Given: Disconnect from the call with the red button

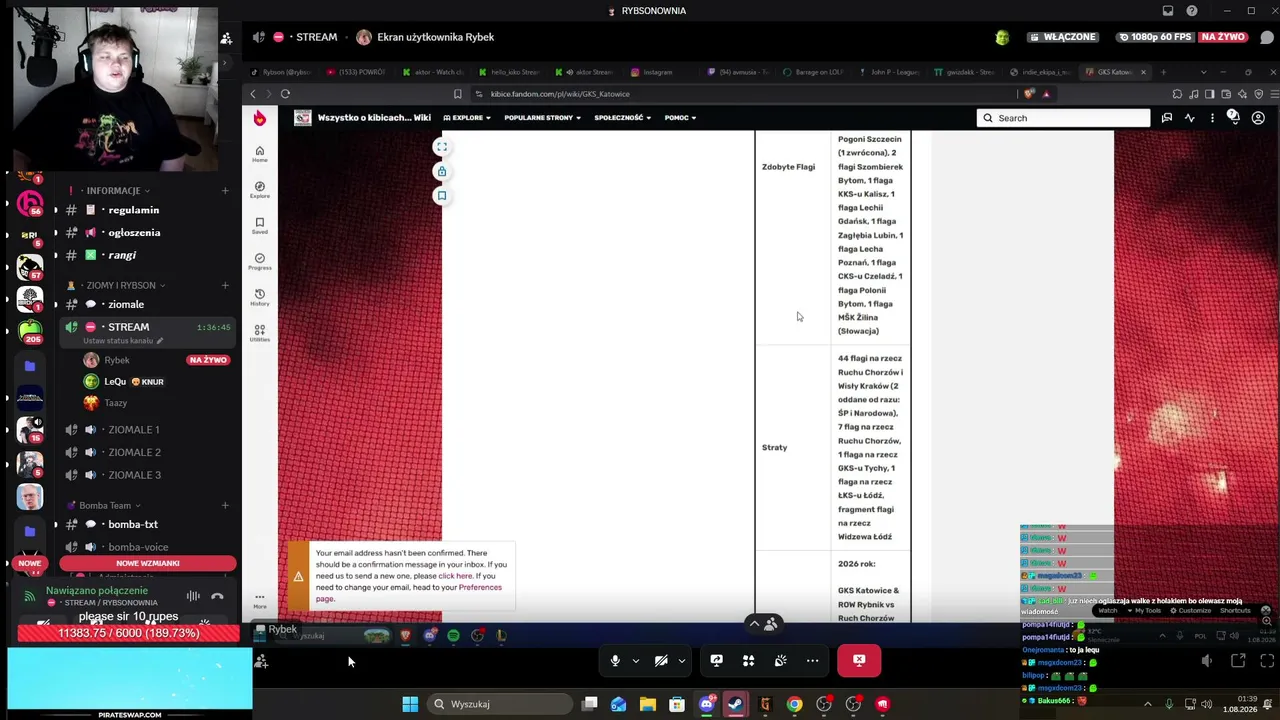Looking at the screenshot, I should [x=859, y=660].
